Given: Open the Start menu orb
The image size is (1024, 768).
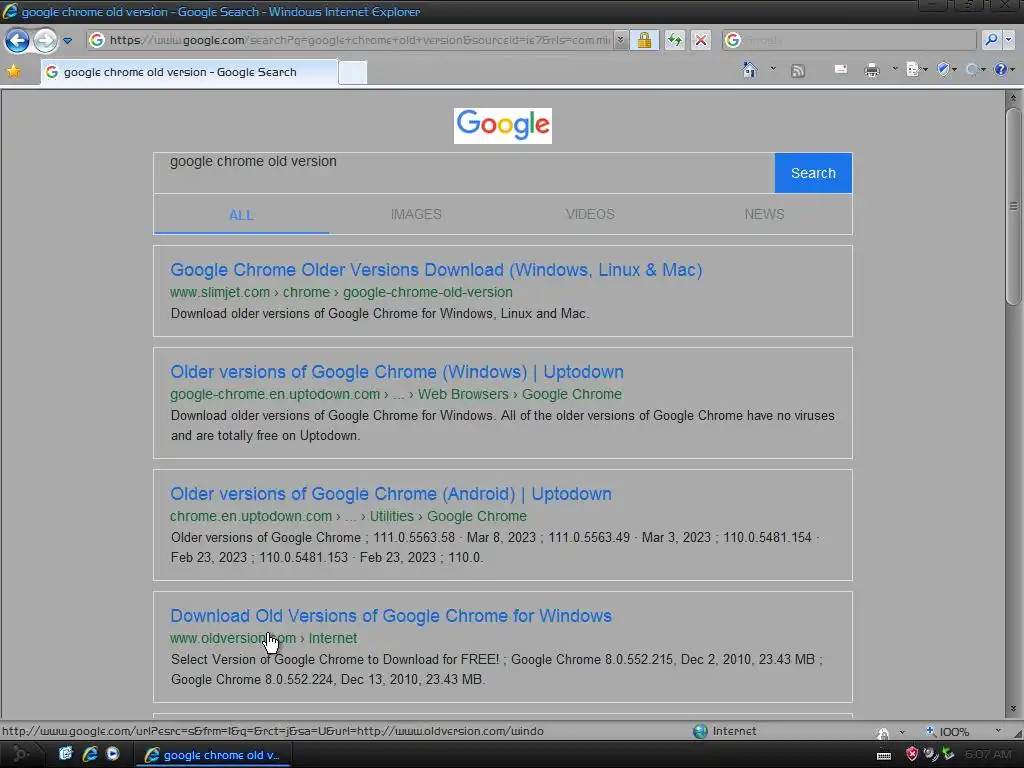Looking at the screenshot, I should [20, 754].
